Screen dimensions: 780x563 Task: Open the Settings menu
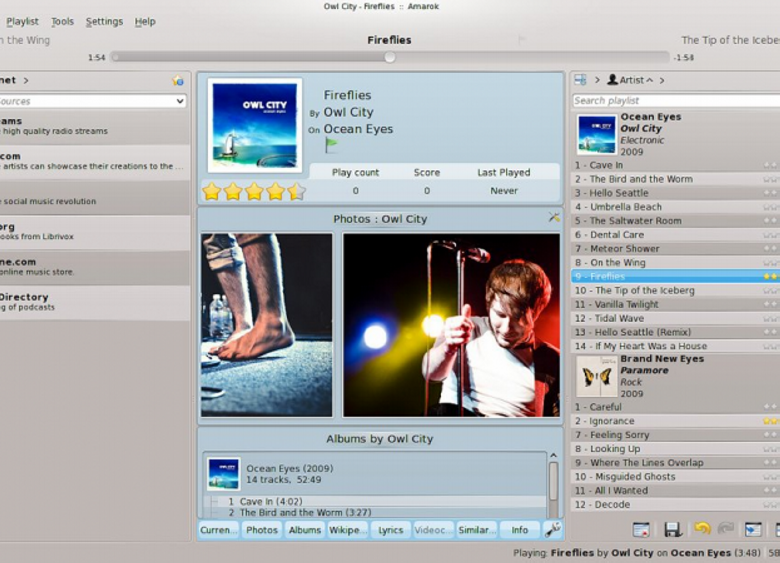tap(104, 21)
